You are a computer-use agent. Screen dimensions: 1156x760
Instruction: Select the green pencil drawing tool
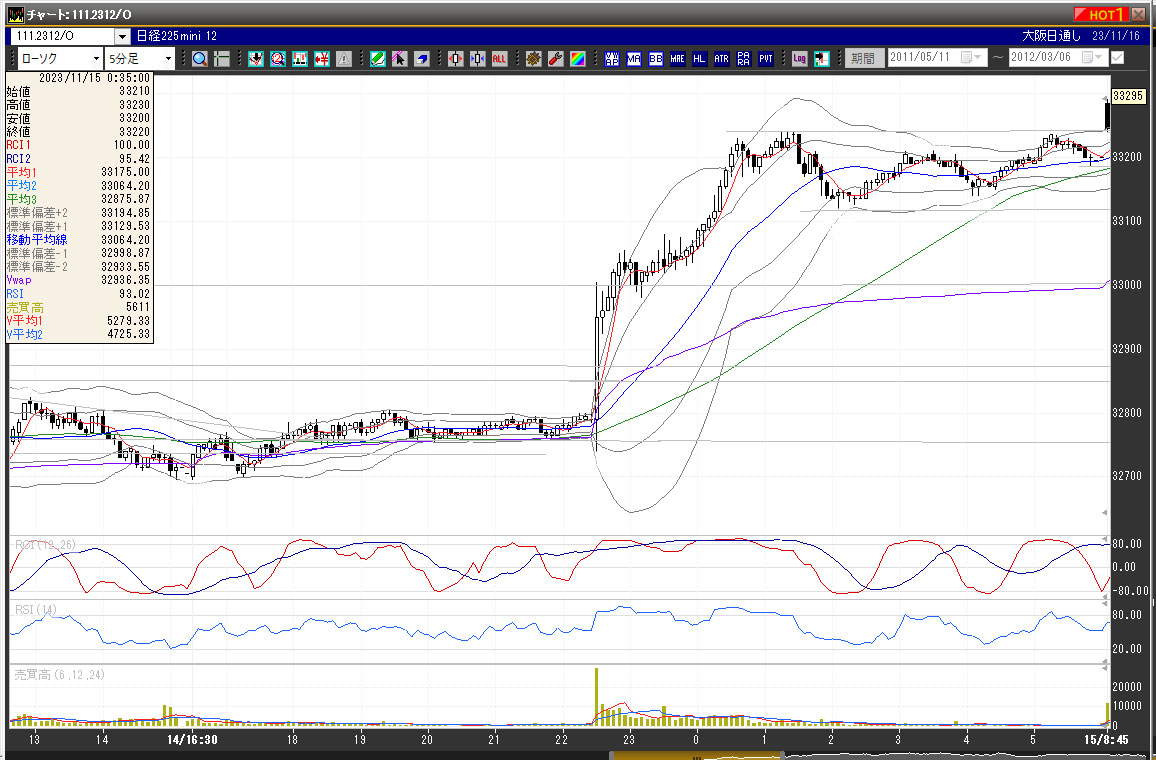(378, 59)
